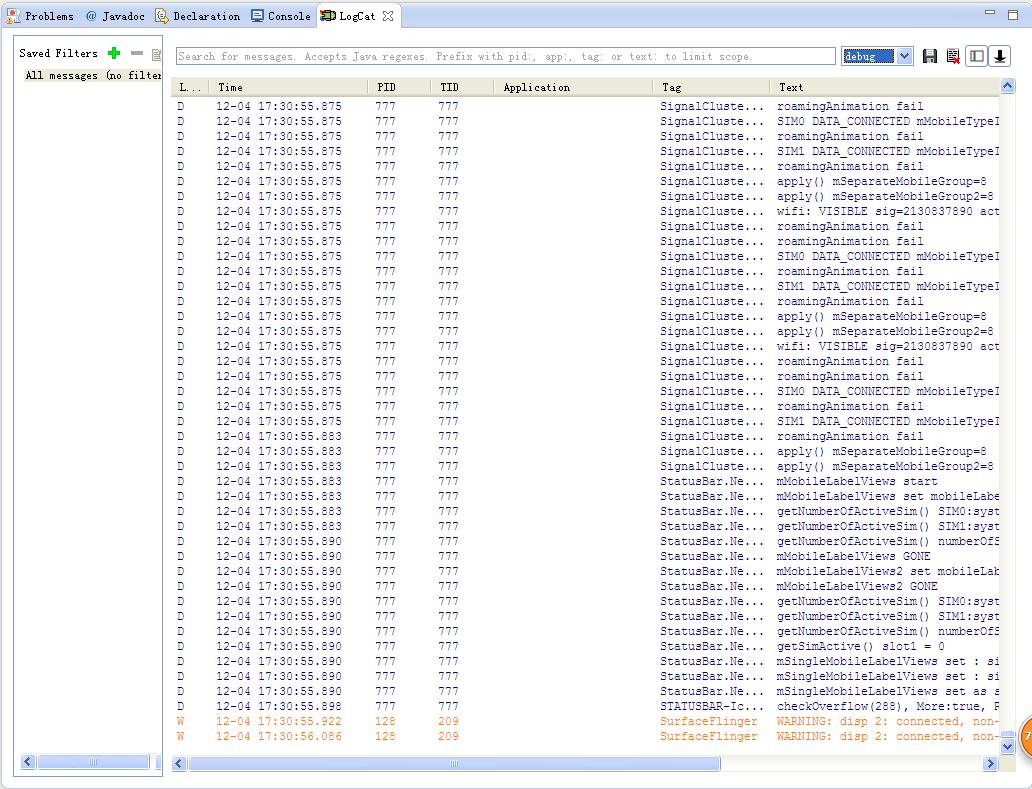
Task: Remove the selected logcat filter
Action: coord(137,53)
